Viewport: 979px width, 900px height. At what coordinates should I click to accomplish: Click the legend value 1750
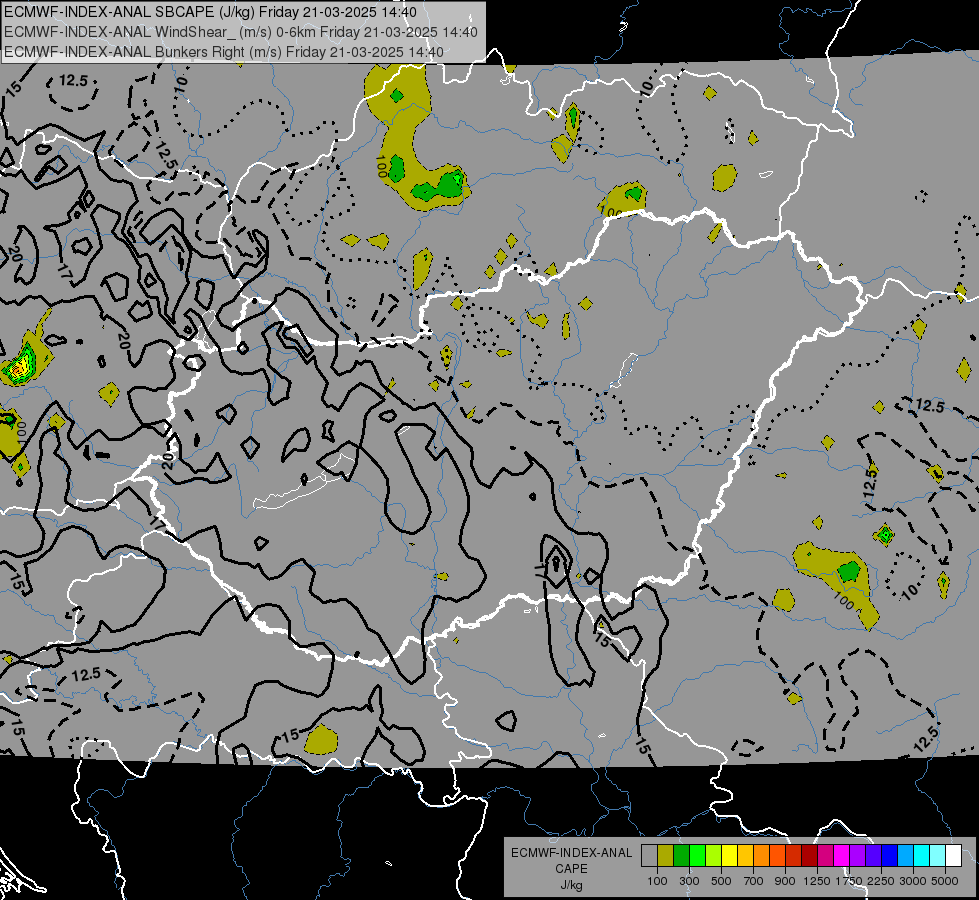click(x=849, y=881)
